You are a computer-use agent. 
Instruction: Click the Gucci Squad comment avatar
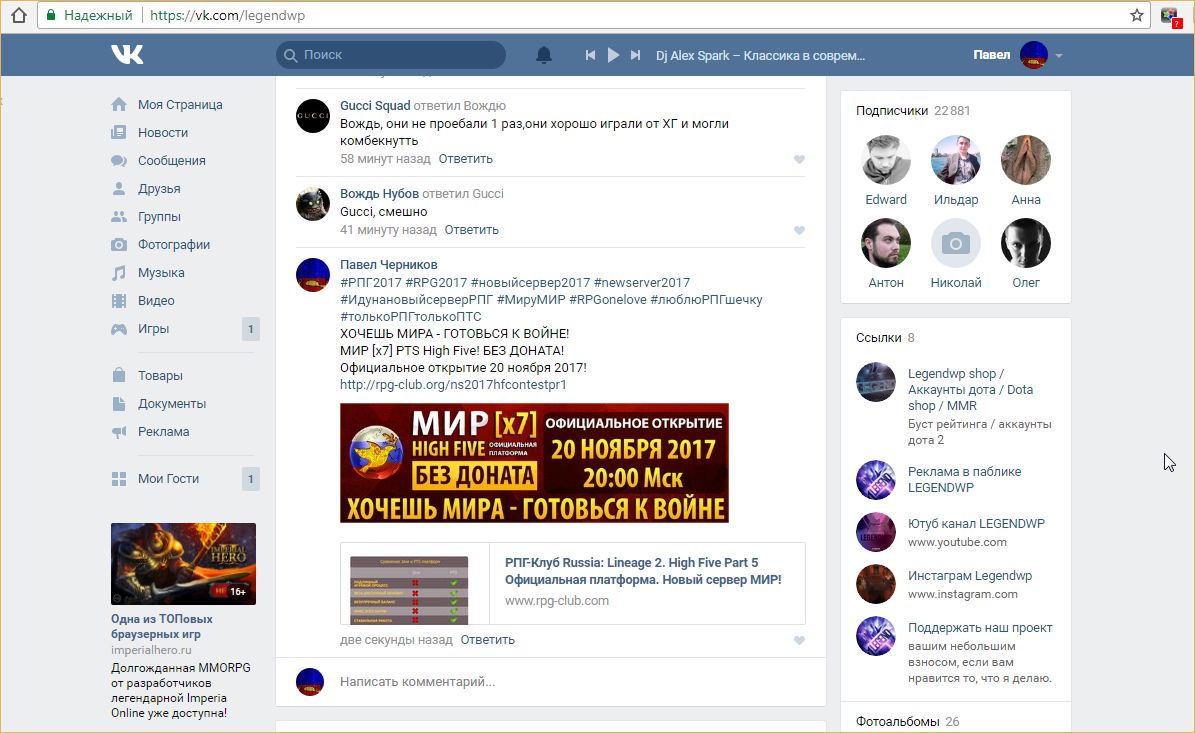point(312,116)
